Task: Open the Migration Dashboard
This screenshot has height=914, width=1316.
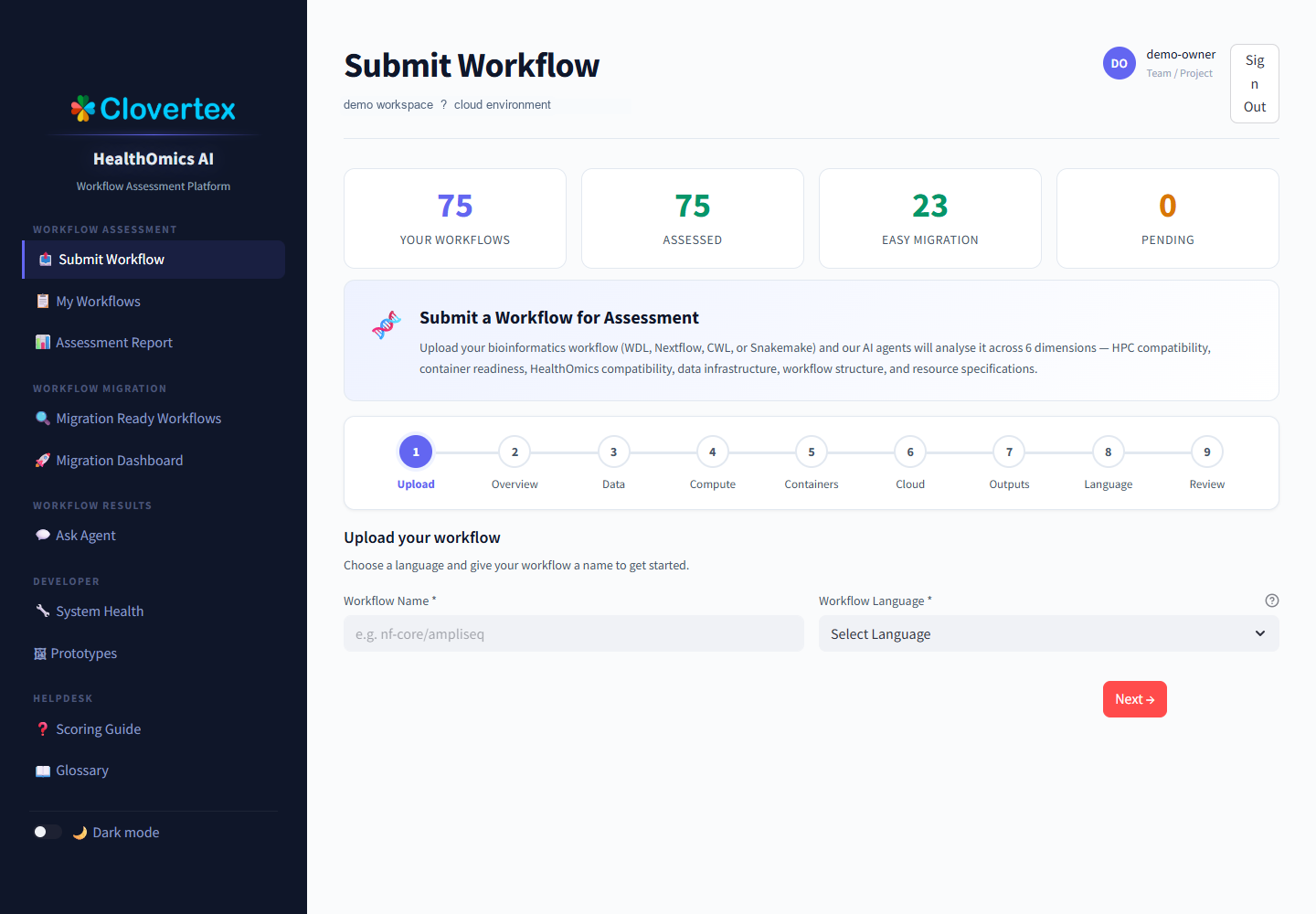Action: pos(154,461)
